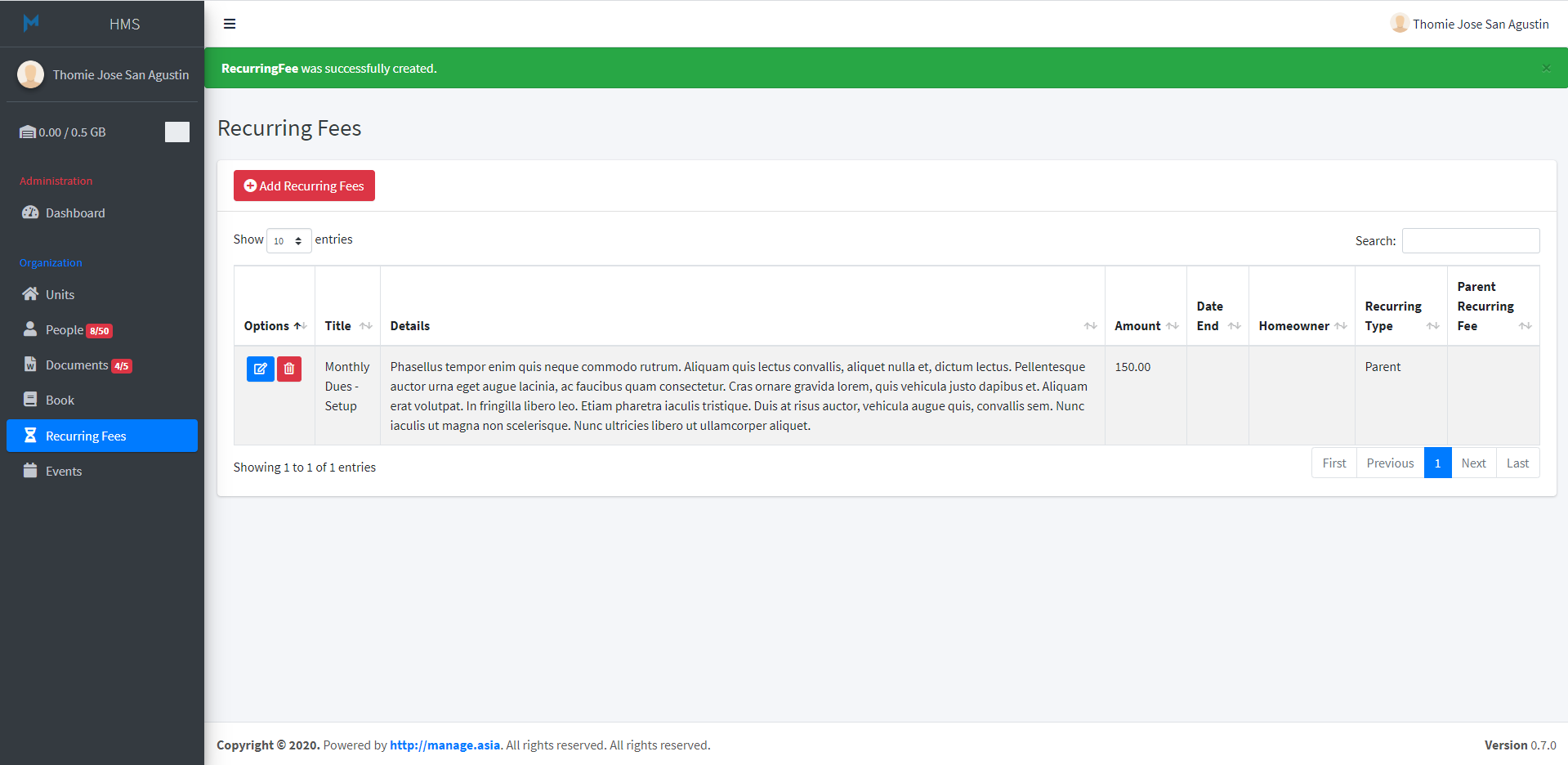This screenshot has width=1568, height=765.
Task: Select Book in the sidebar
Action: [60, 400]
